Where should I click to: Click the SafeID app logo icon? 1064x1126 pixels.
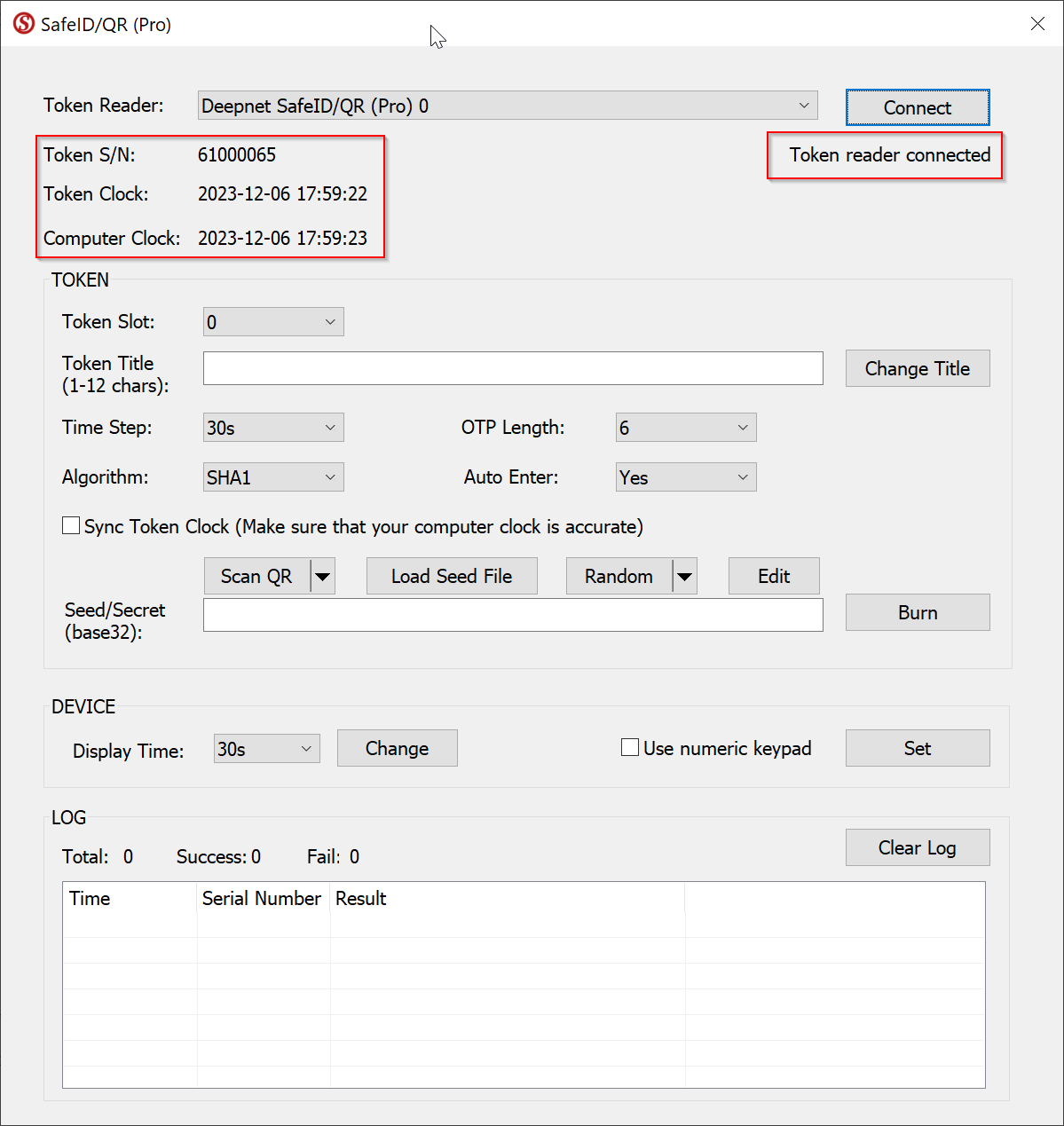[x=24, y=24]
